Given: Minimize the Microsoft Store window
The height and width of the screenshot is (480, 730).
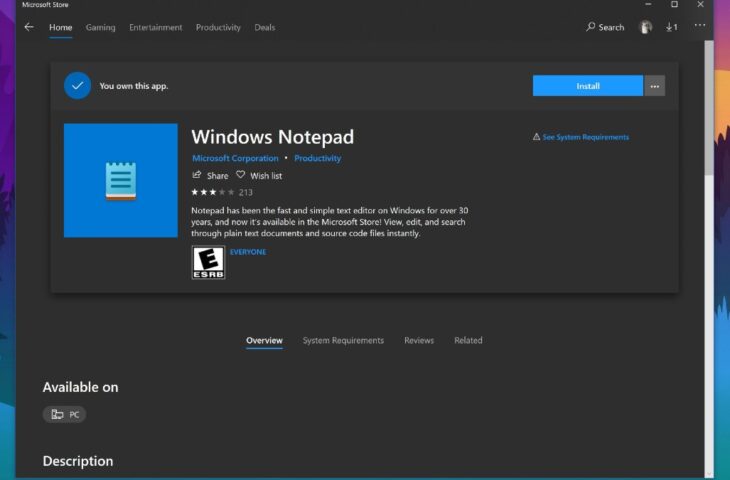Looking at the screenshot, I should click(648, 4).
